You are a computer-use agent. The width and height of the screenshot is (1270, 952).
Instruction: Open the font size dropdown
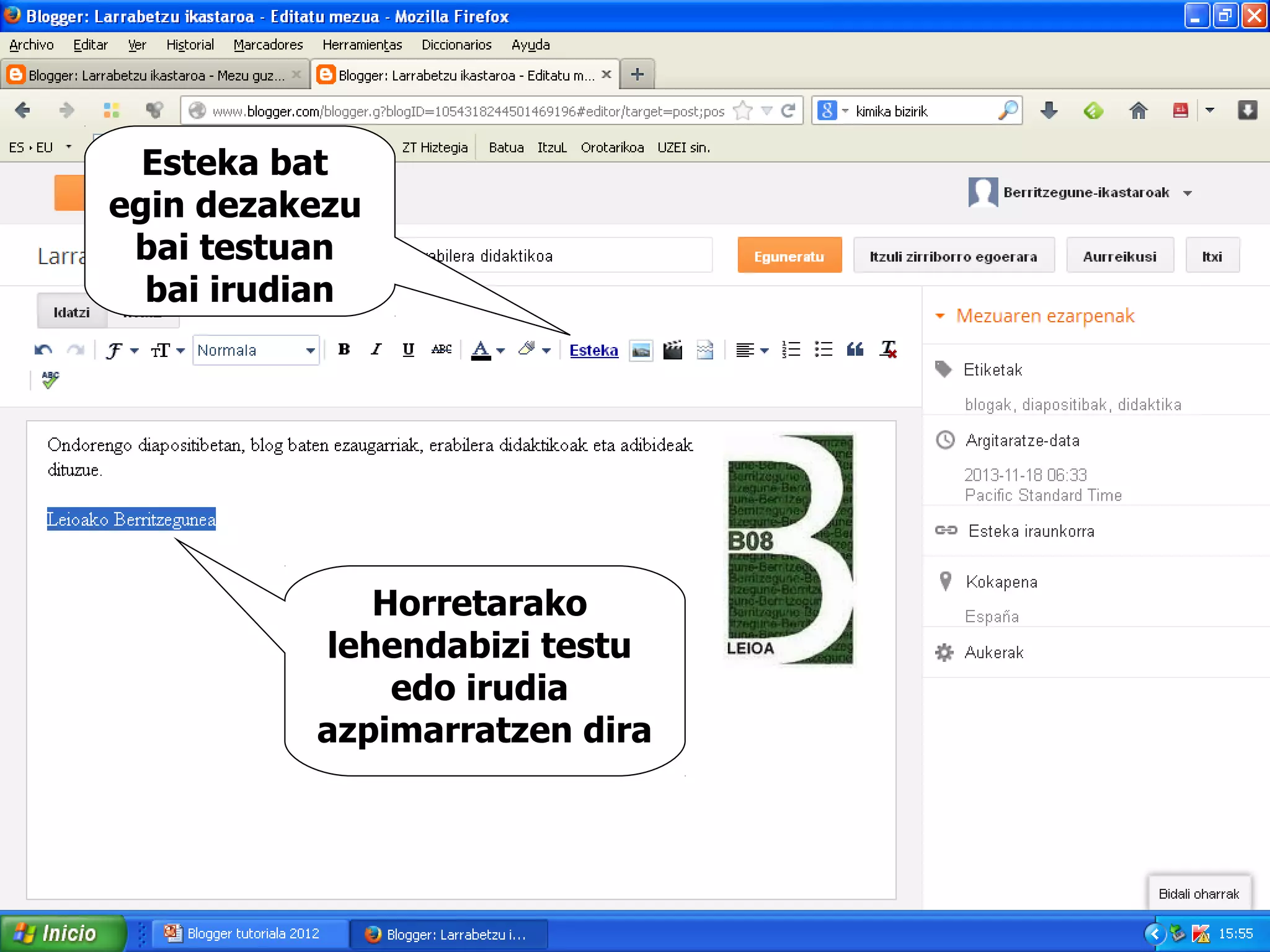(167, 351)
